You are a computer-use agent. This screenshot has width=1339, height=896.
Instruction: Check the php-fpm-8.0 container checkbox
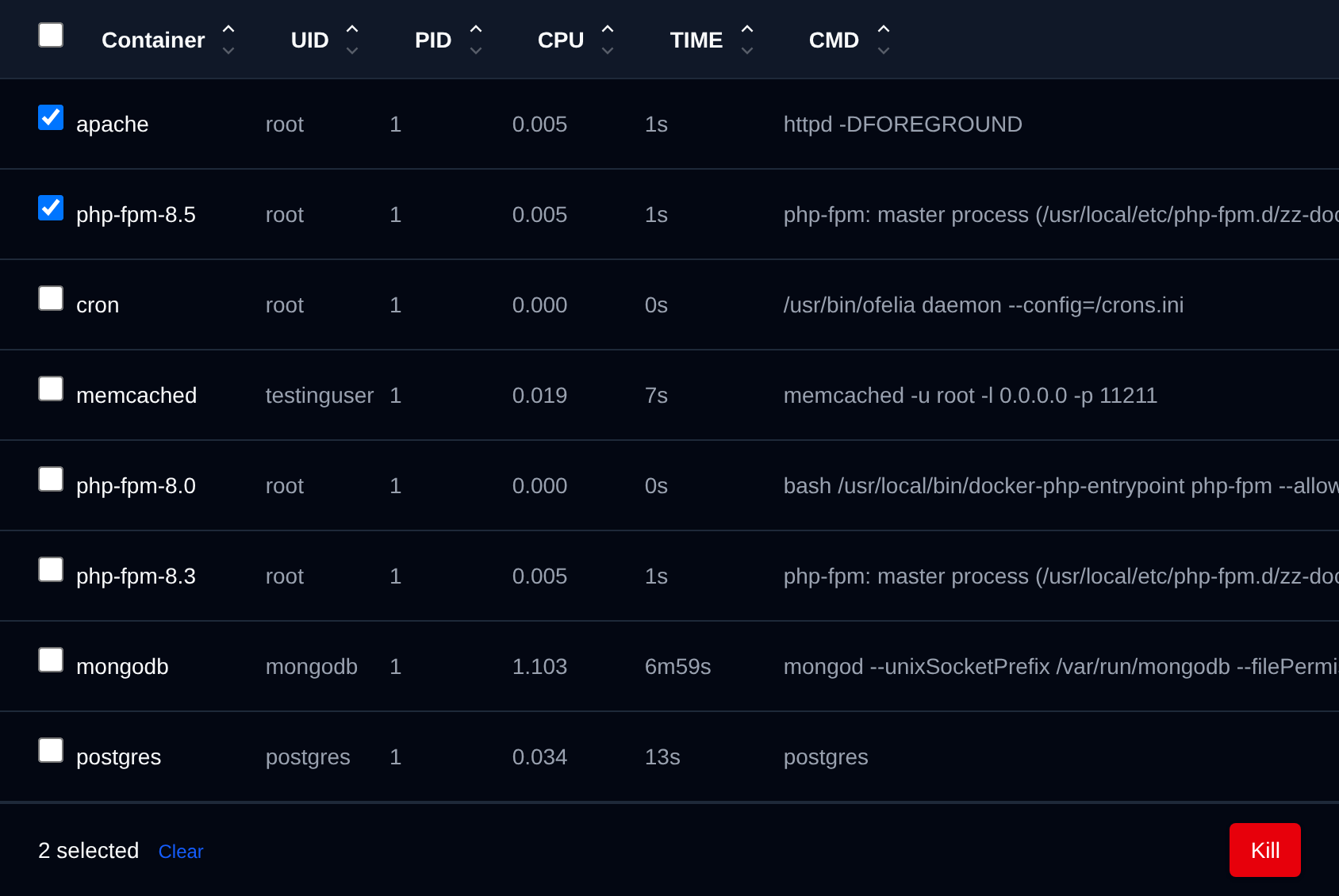coord(51,479)
